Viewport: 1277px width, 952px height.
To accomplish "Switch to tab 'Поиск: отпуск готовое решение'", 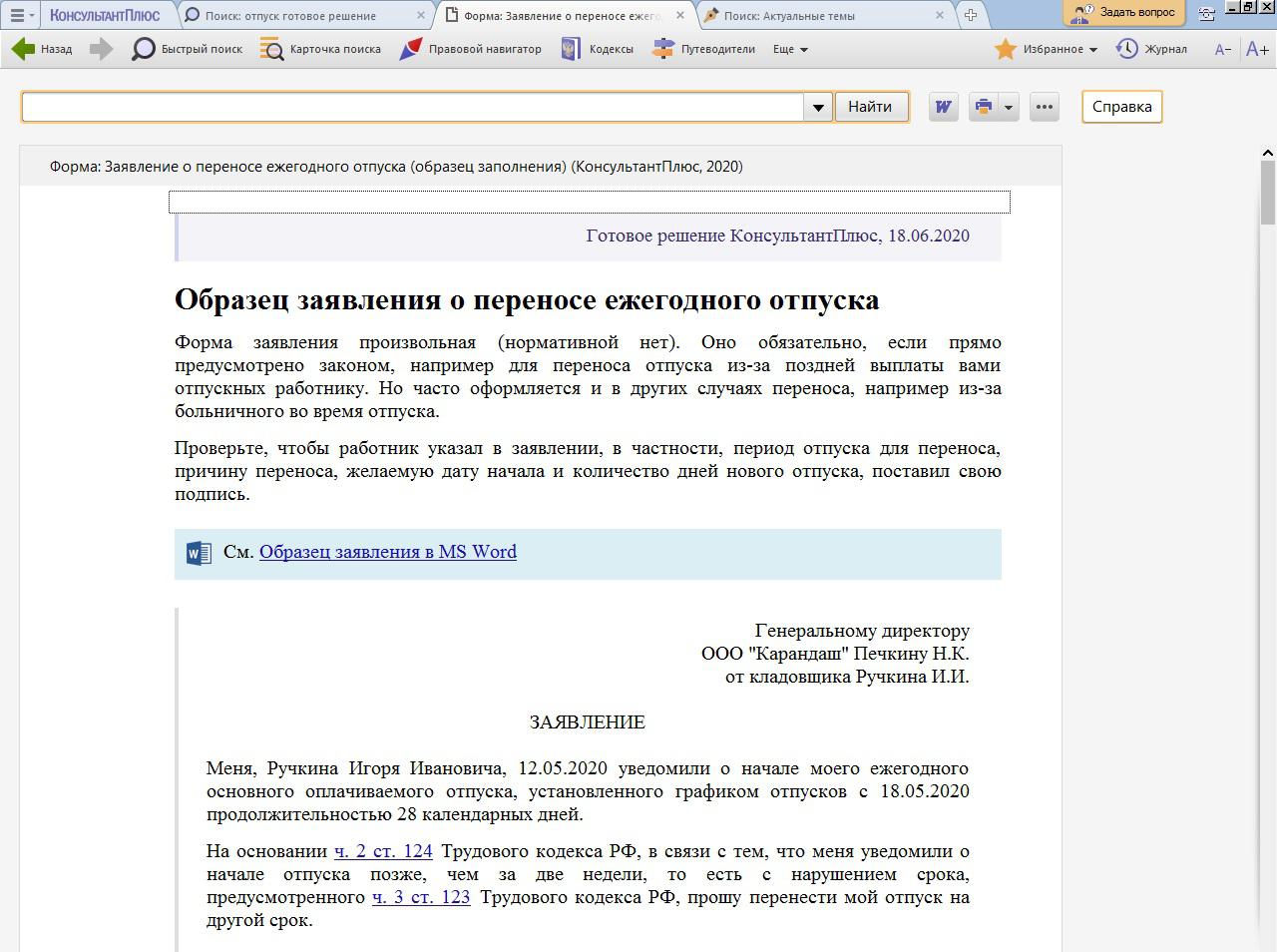I will pyautogui.click(x=290, y=16).
